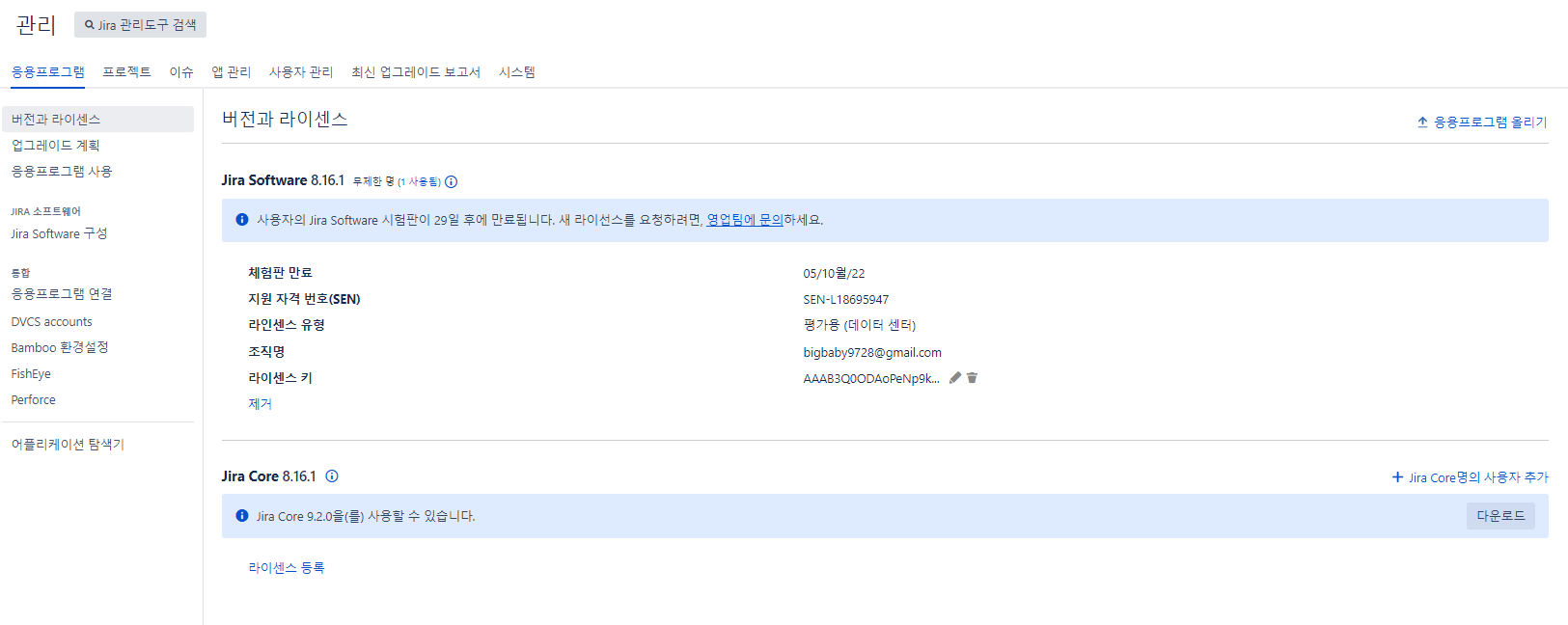Open Perforce sidebar link

tap(34, 400)
